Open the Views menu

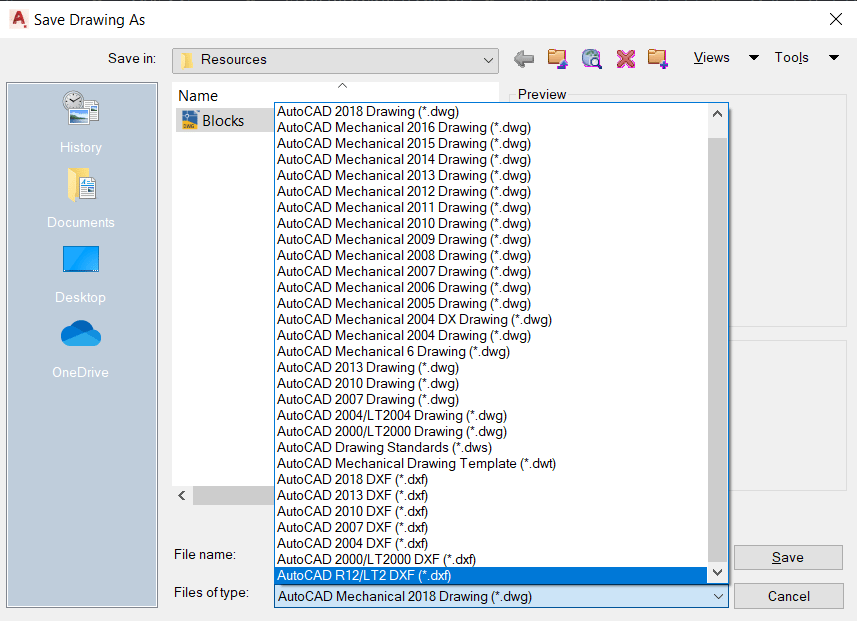tap(712, 58)
